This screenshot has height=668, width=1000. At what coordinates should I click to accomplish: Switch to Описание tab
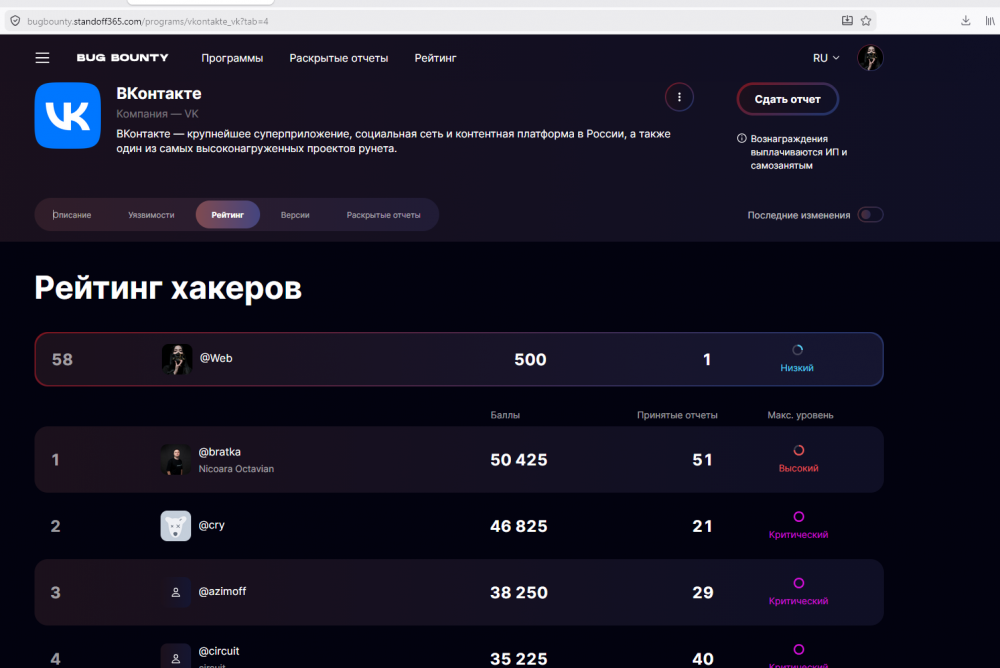pyautogui.click(x=72, y=215)
